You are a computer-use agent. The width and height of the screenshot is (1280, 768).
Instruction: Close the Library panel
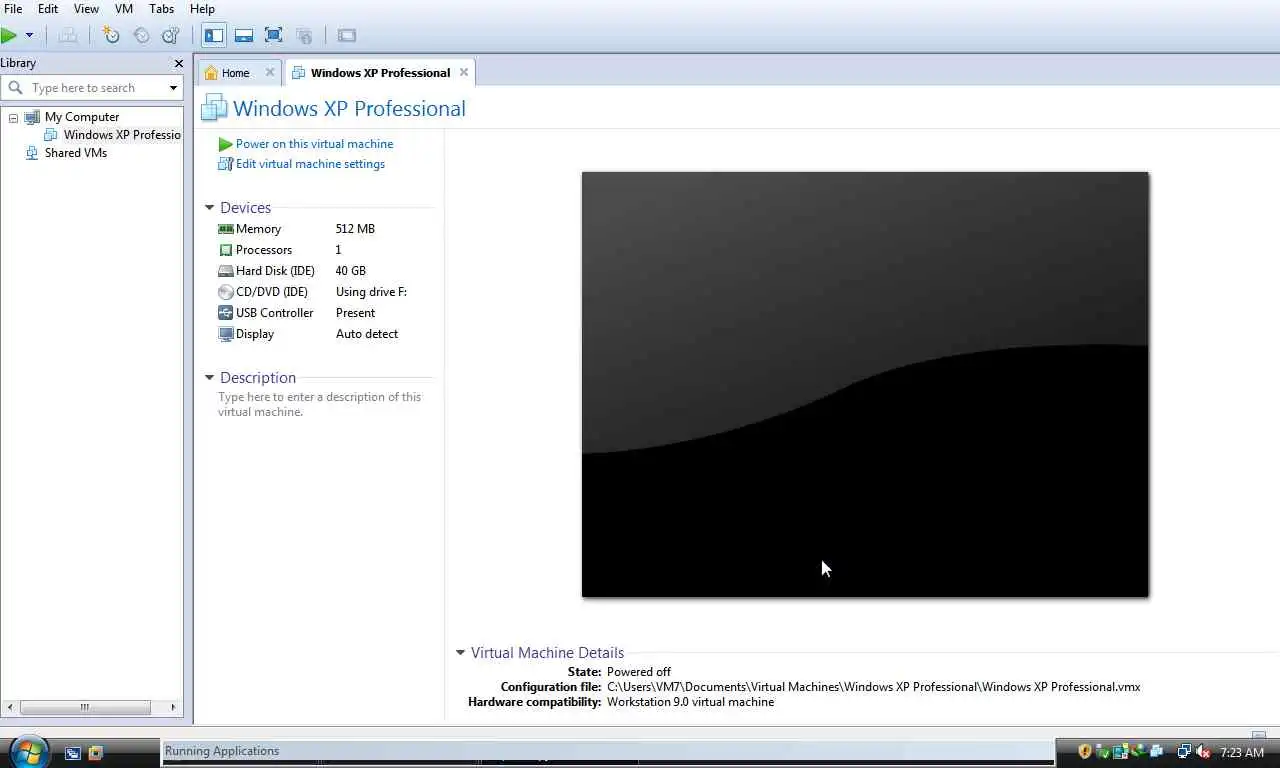(178, 63)
